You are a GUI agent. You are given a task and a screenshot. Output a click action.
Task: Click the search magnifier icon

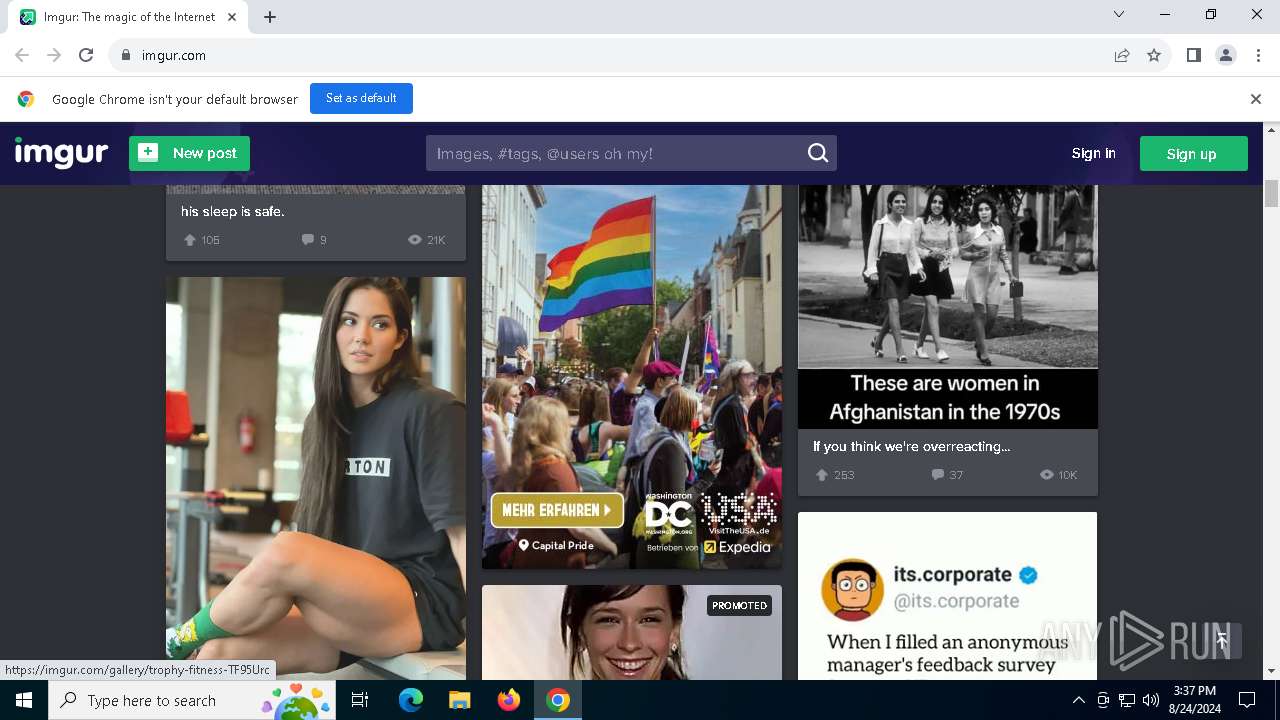818,153
